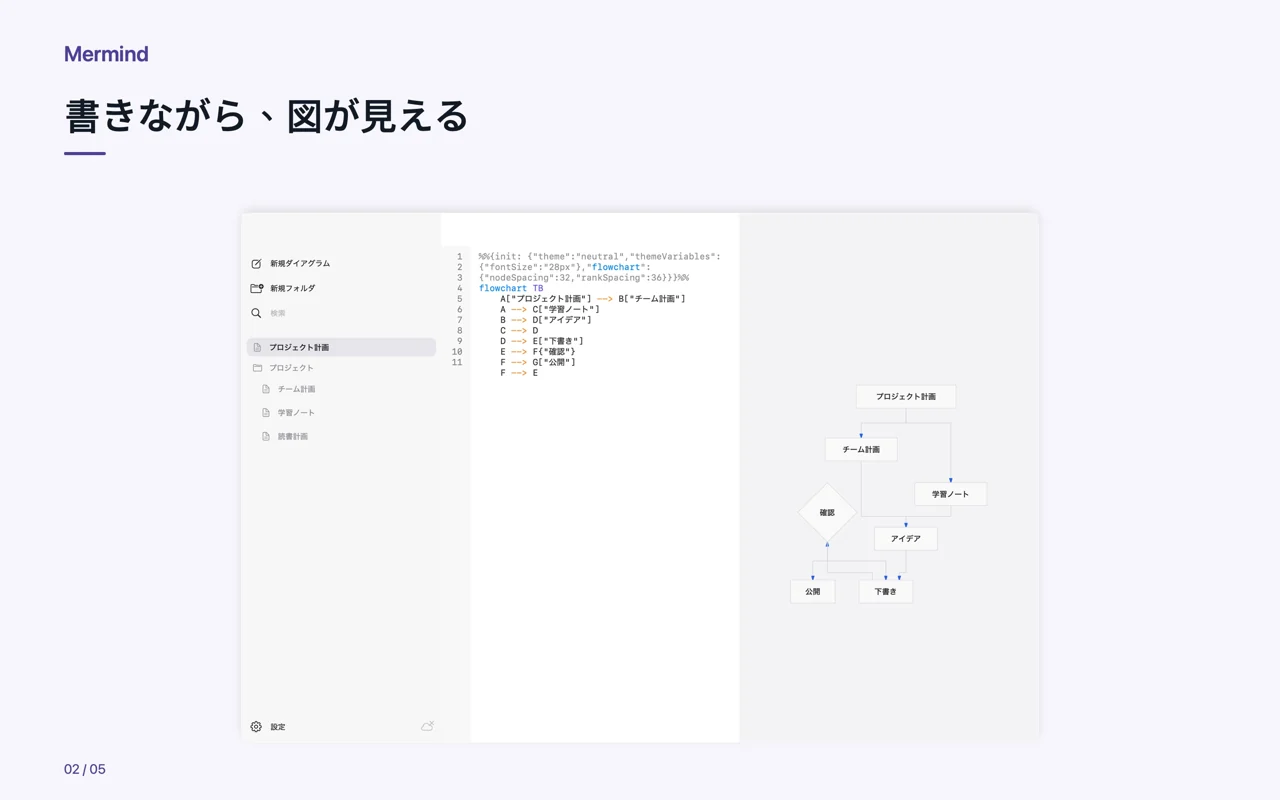Select the highlighted プロジェクト計画 sidebar row
The width and height of the screenshot is (1280, 800).
[341, 347]
